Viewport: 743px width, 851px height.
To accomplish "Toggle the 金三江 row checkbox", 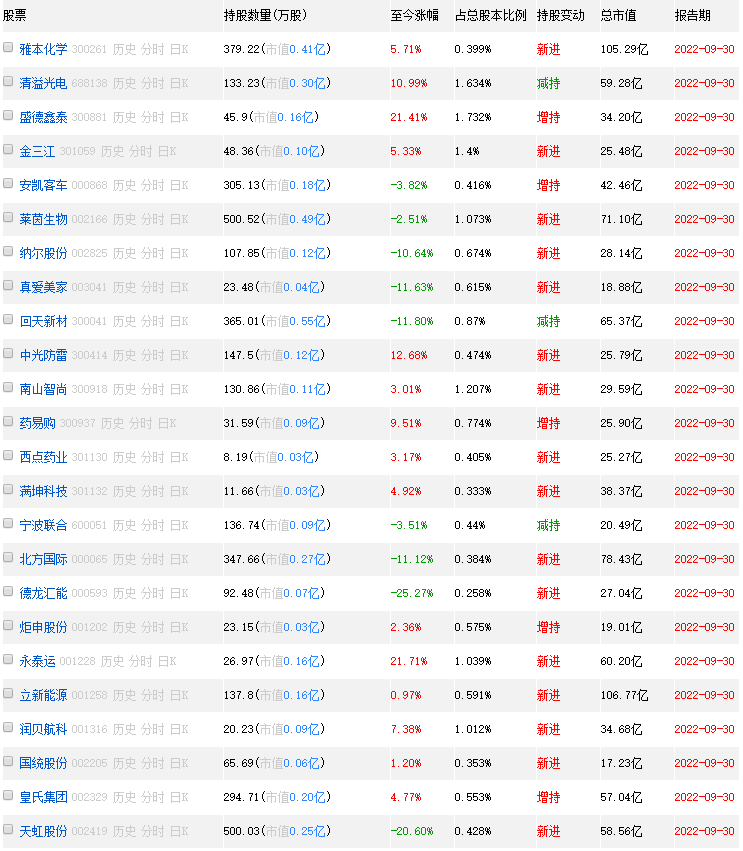I will tap(8, 150).
